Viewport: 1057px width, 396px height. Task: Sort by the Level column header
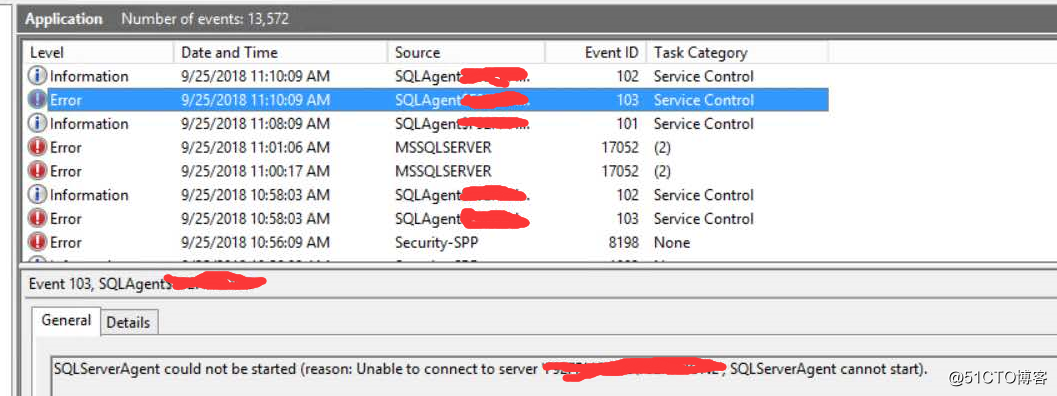pos(98,52)
